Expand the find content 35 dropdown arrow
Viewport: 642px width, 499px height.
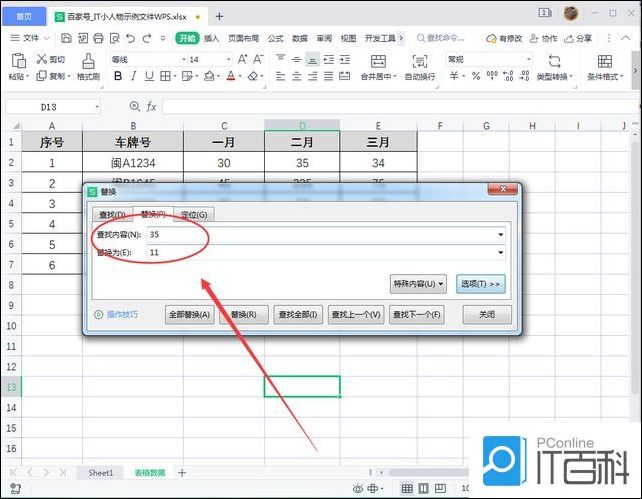(x=500, y=235)
